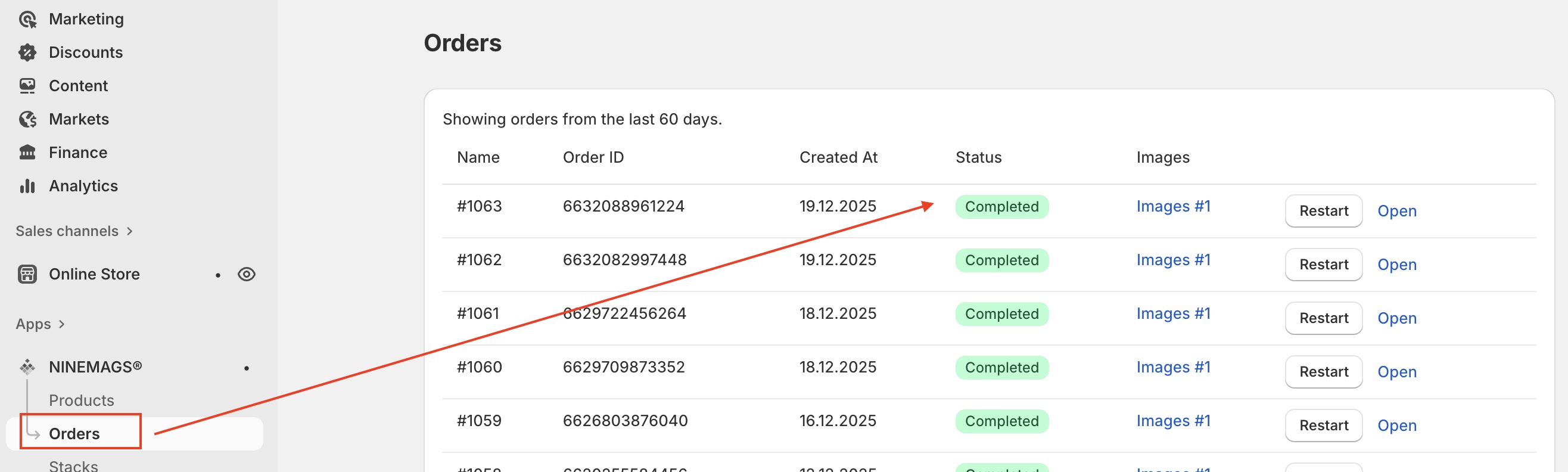Open the Content section

(79, 86)
